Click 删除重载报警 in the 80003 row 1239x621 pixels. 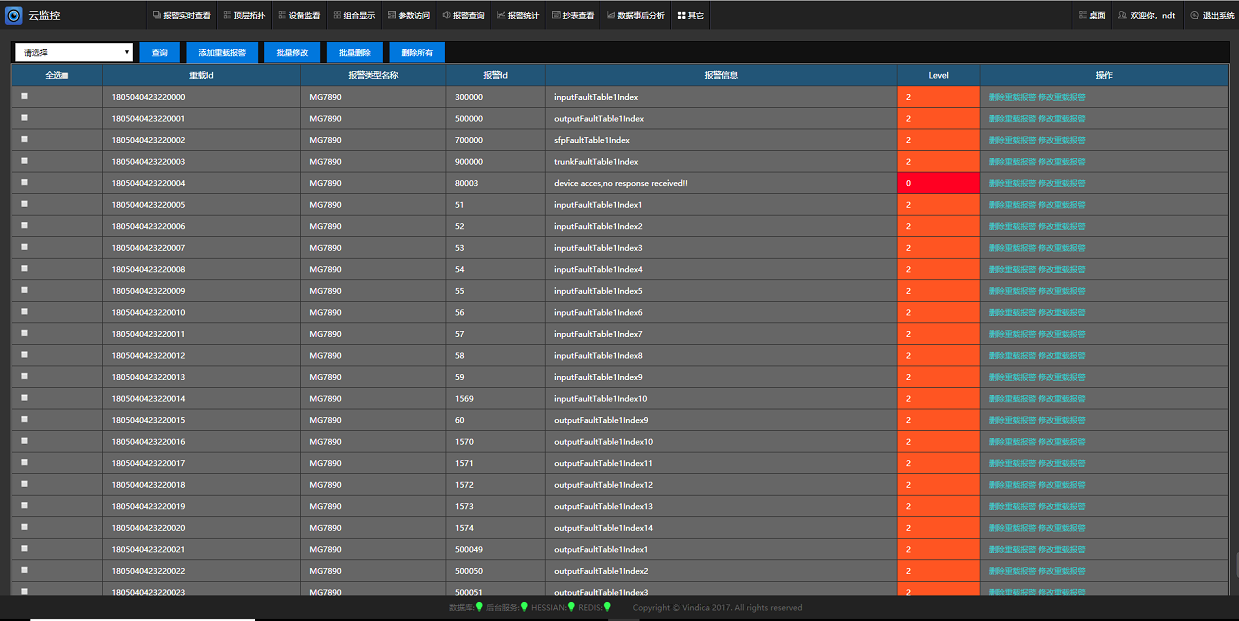click(1012, 183)
